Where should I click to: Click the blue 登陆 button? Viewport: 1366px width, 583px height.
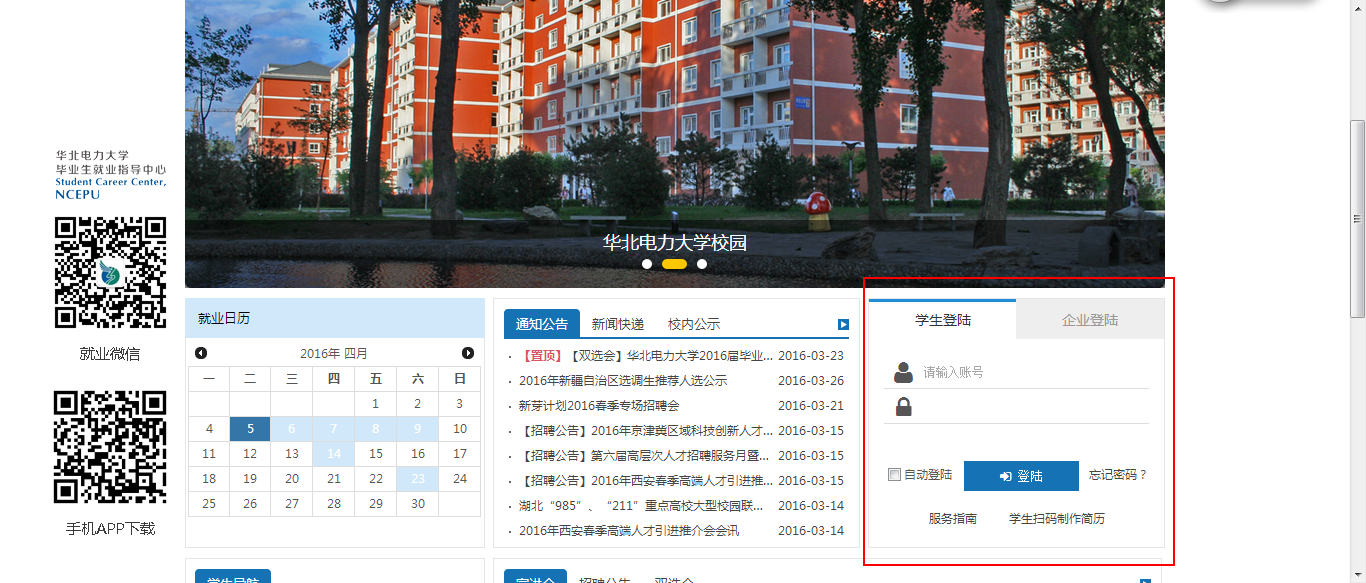pos(1021,476)
